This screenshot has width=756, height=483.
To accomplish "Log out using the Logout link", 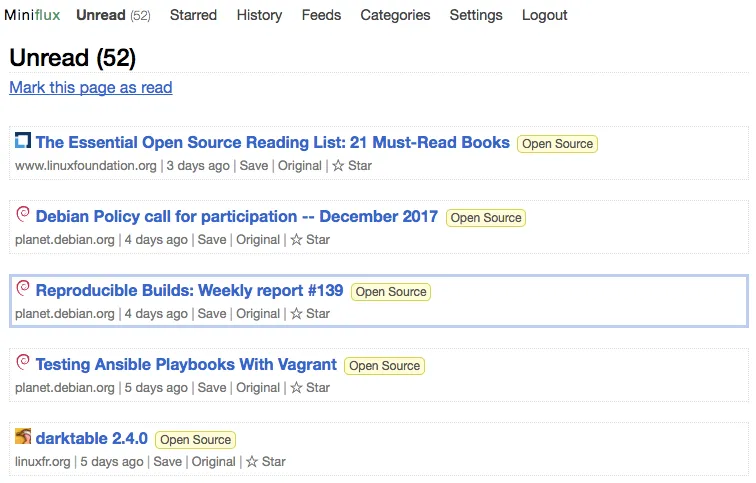I will (544, 15).
